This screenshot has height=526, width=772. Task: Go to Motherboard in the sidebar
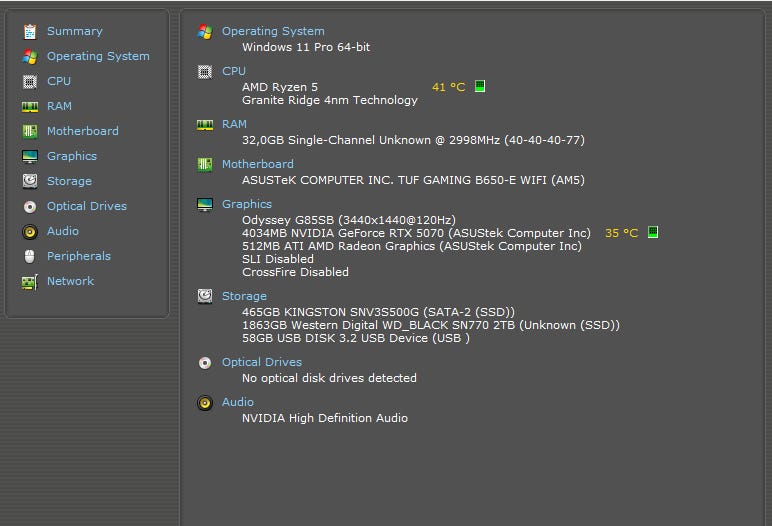pos(83,131)
